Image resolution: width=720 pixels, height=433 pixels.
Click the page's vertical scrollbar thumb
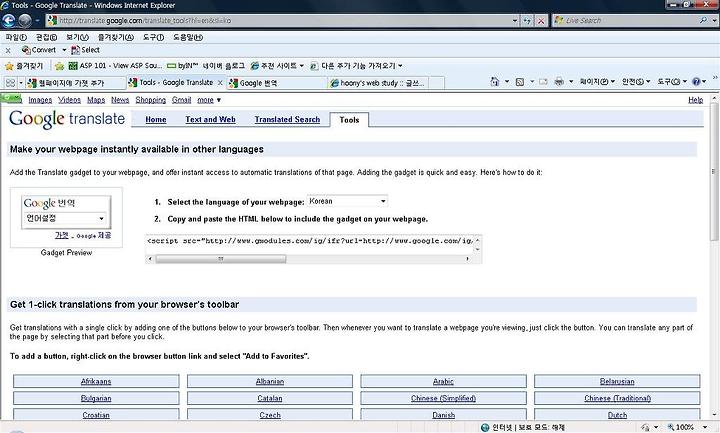click(714, 172)
